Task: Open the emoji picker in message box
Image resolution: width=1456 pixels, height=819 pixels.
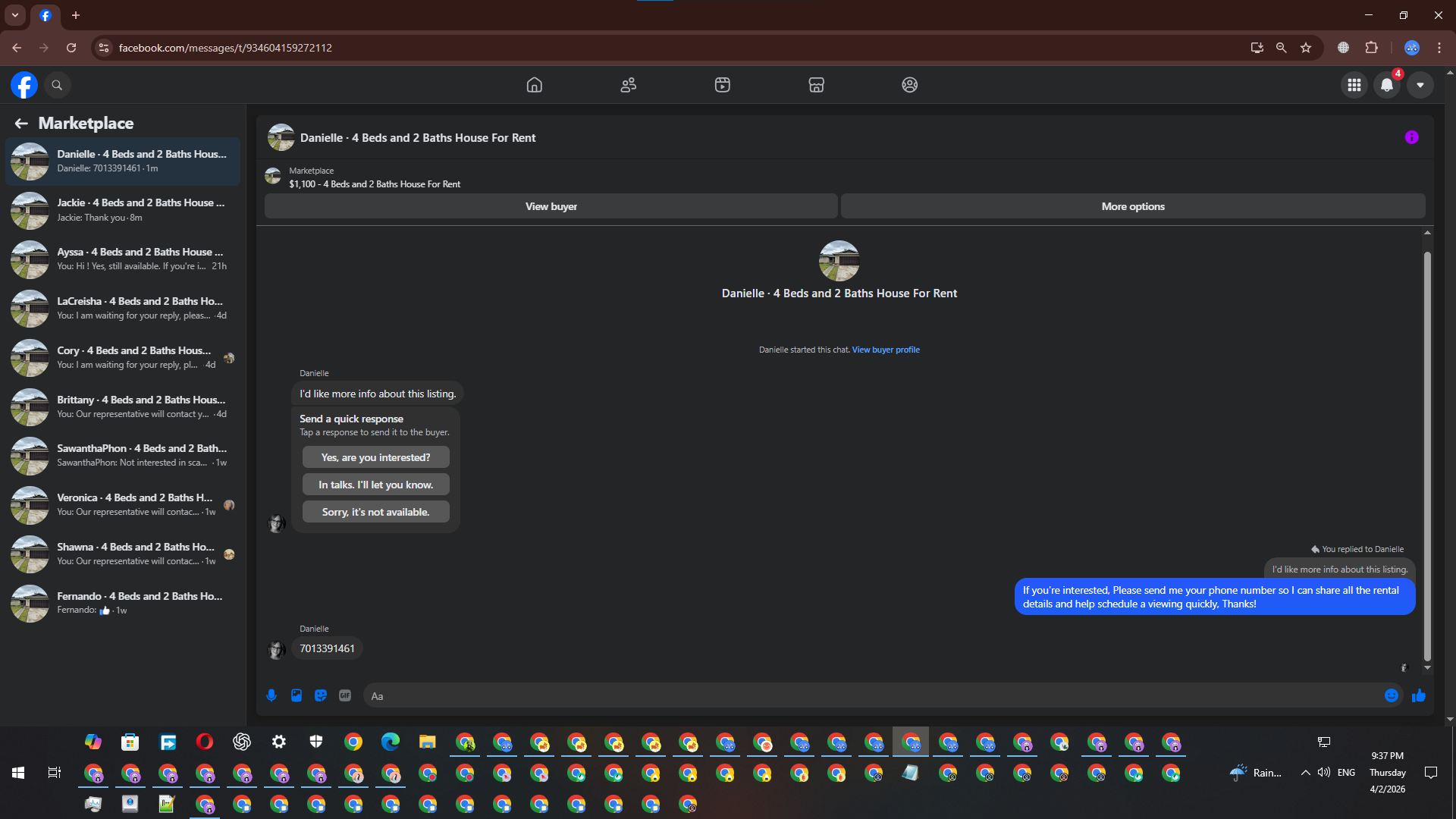Action: coord(1392,695)
